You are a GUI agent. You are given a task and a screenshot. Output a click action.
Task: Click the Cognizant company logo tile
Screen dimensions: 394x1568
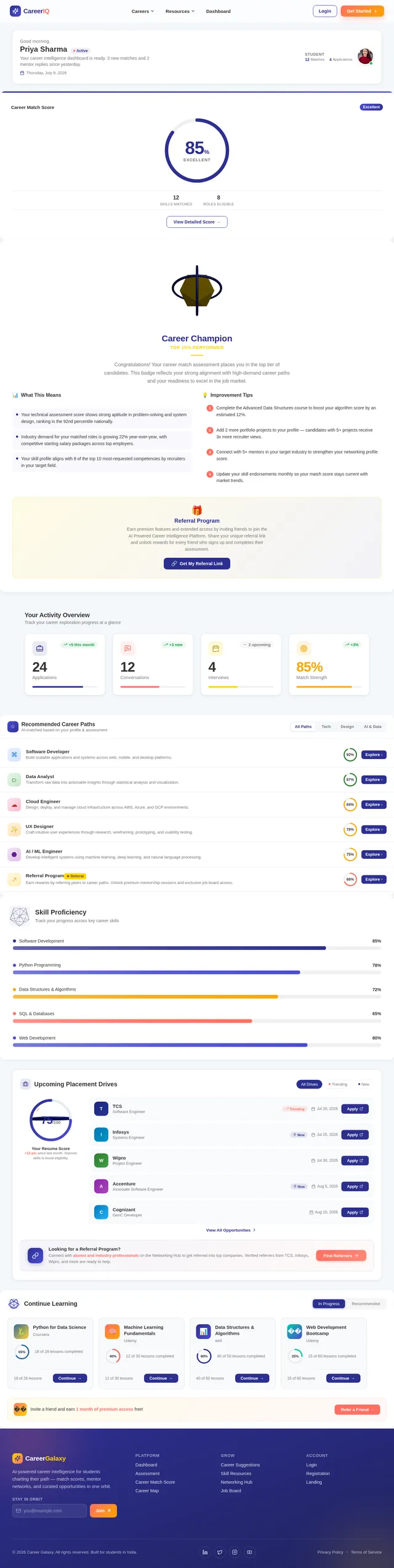(101, 1212)
